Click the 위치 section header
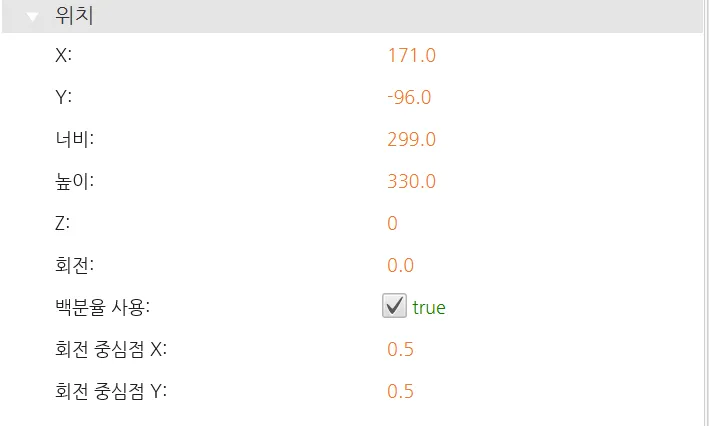This screenshot has height=426, width=710. (75, 17)
